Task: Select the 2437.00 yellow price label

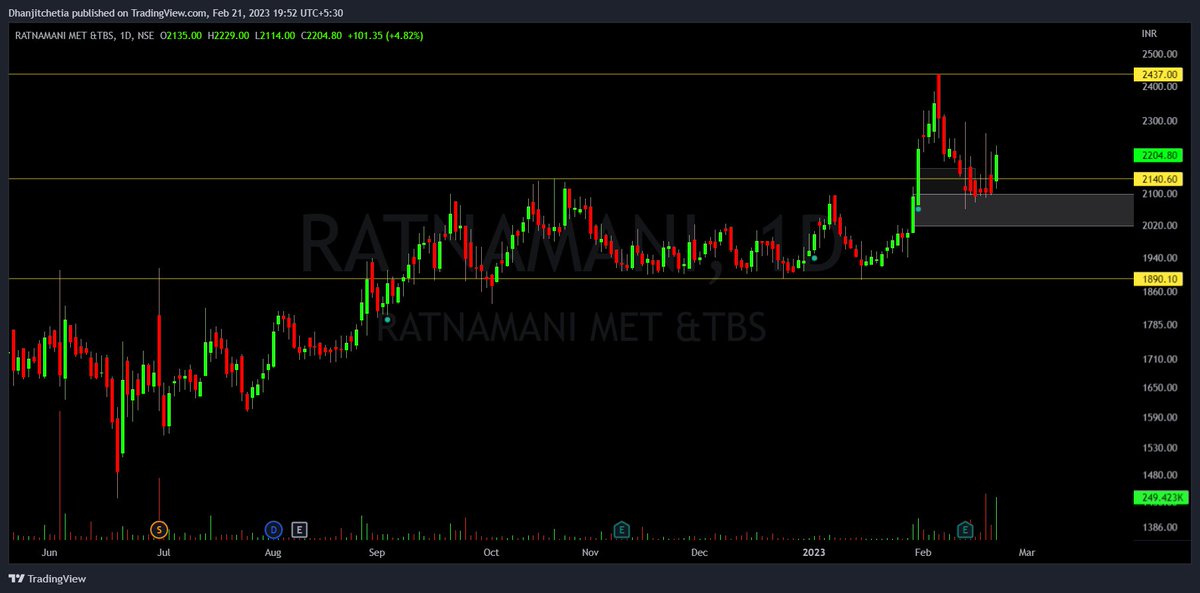Action: coord(1159,75)
